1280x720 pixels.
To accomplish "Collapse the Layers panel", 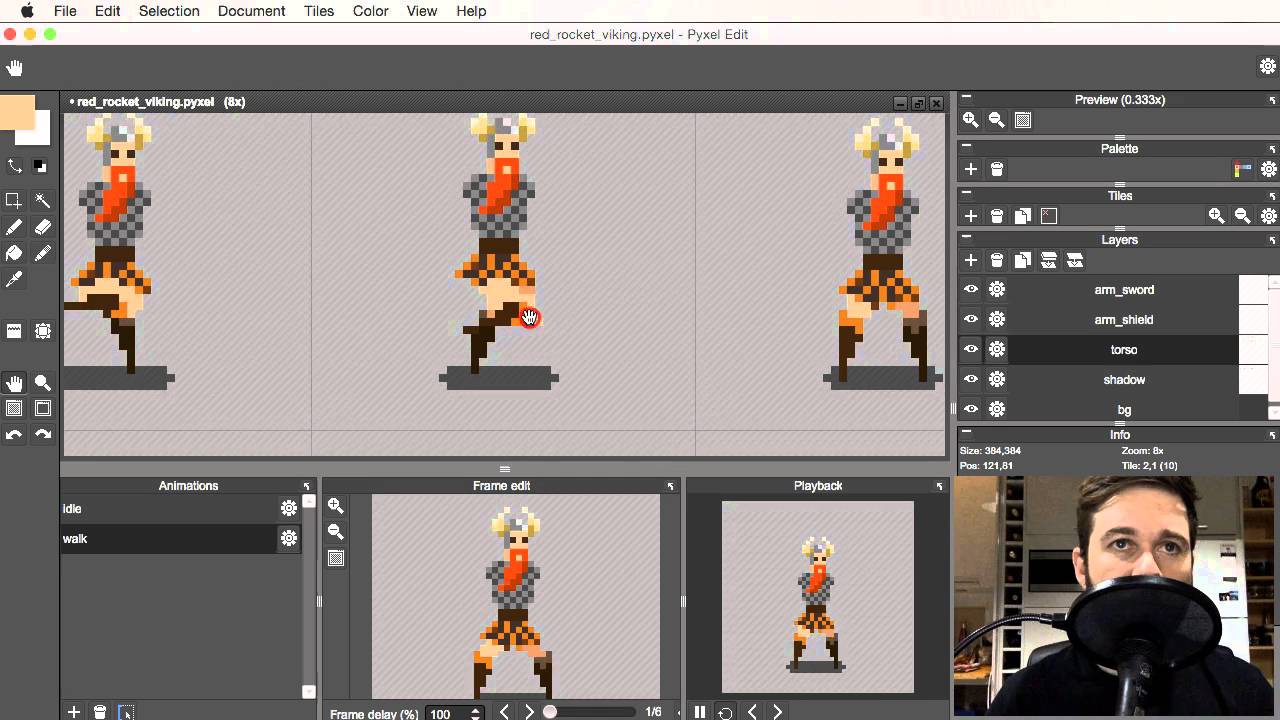I will click(967, 239).
